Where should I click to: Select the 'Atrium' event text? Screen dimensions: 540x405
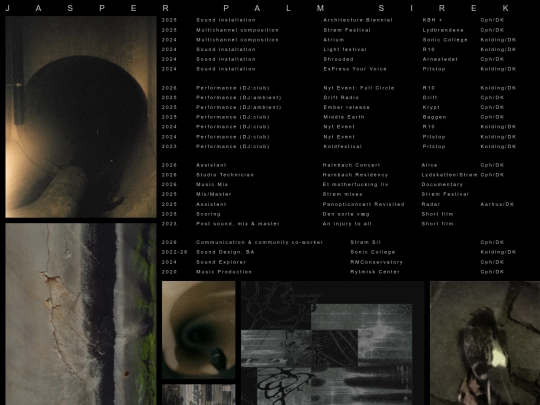[x=333, y=40]
